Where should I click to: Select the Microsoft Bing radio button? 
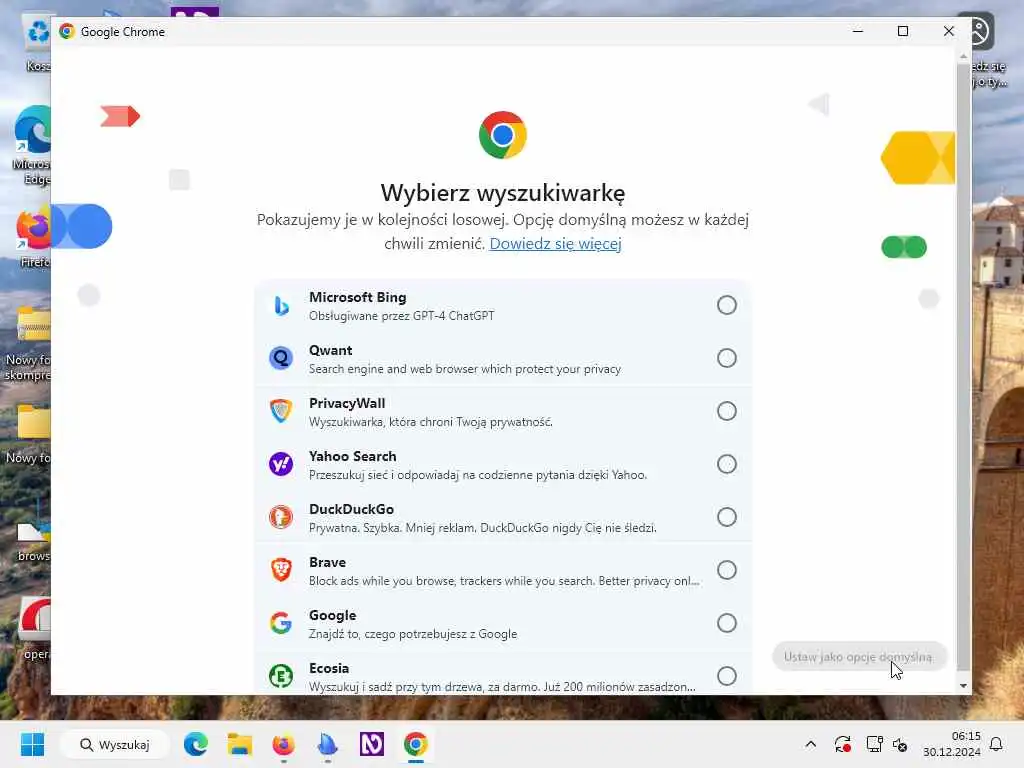click(726, 305)
